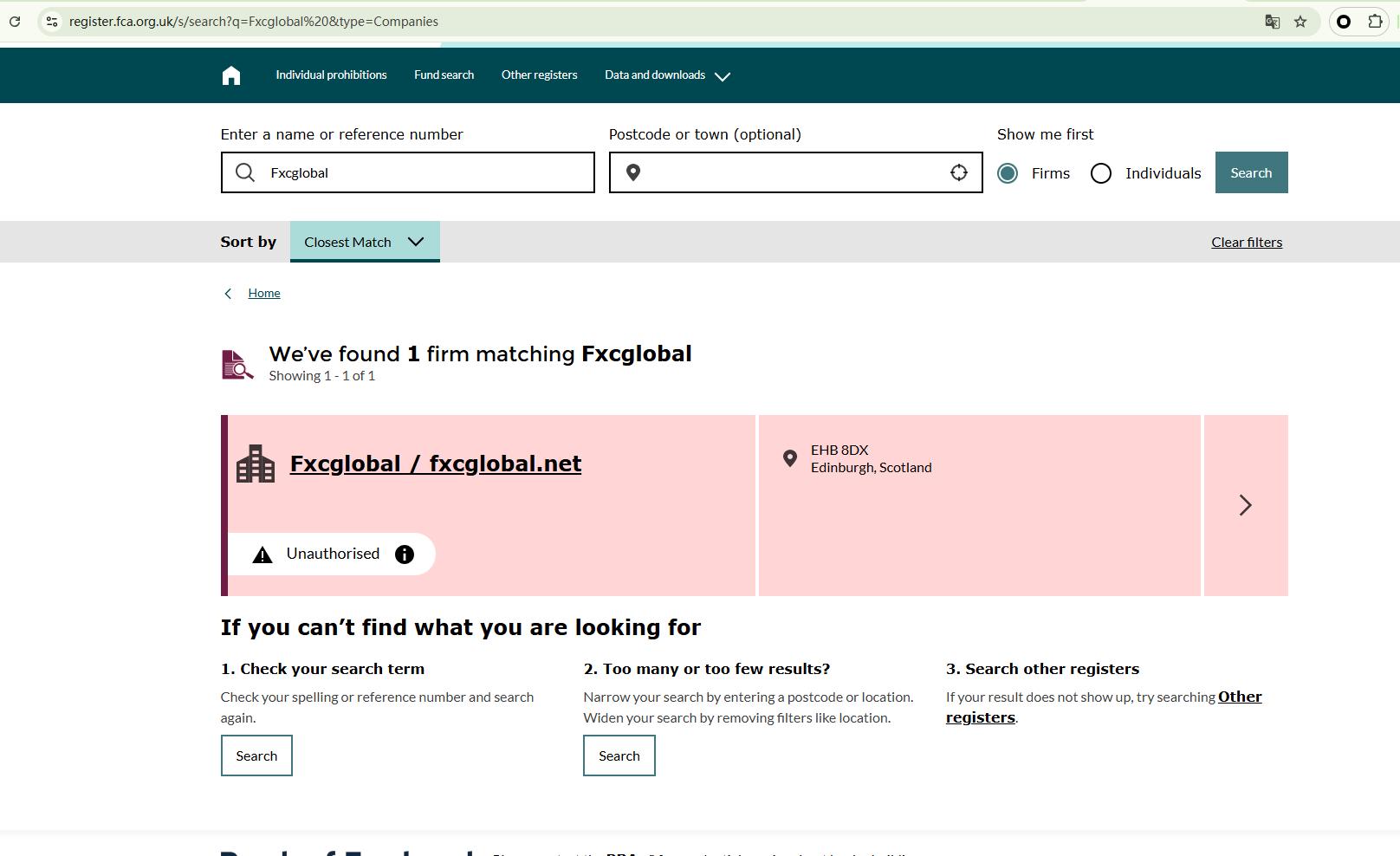Screen dimensions: 1400x856
Task: Click the teal Search button
Action: [x=1251, y=172]
